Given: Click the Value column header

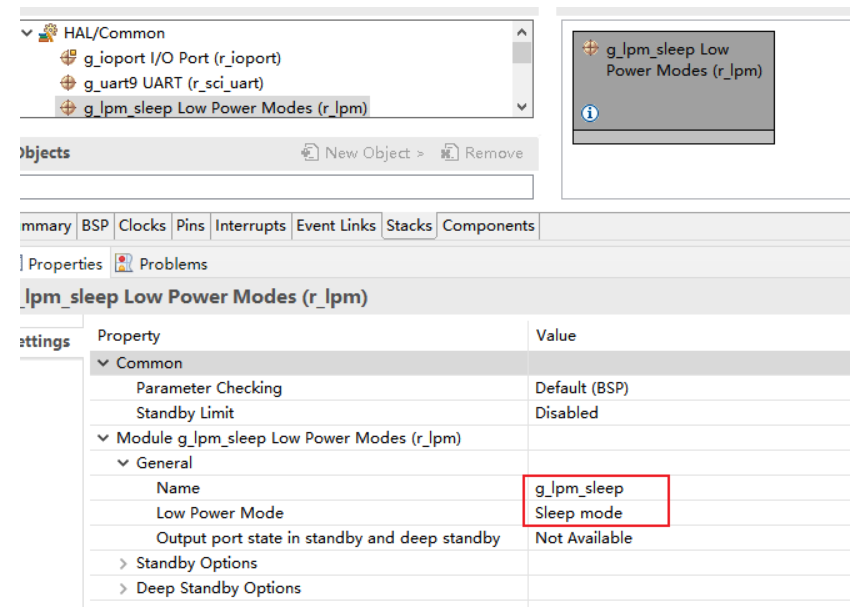Looking at the screenshot, I should tap(556, 336).
